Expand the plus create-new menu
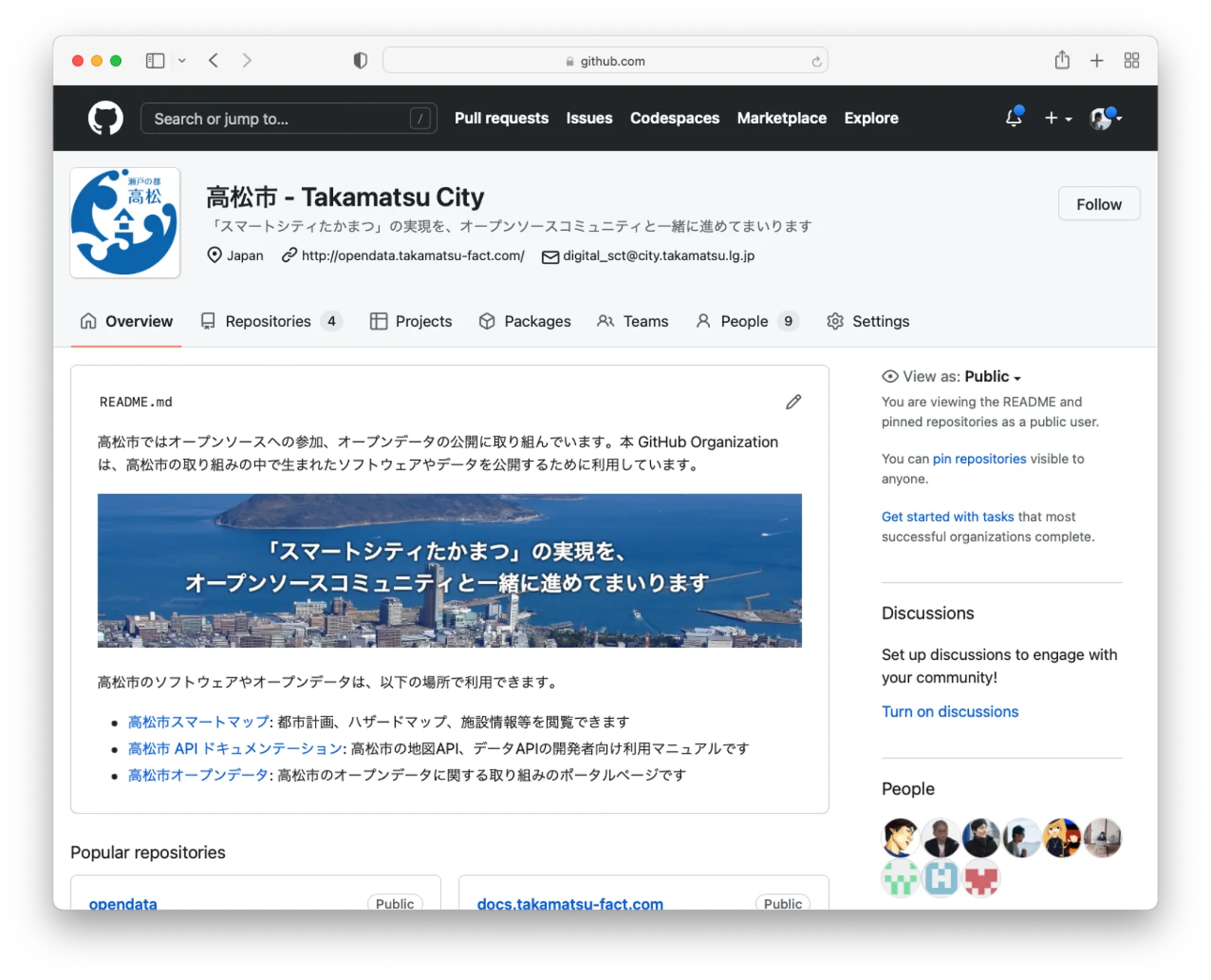This screenshot has width=1211, height=980. point(1057,118)
